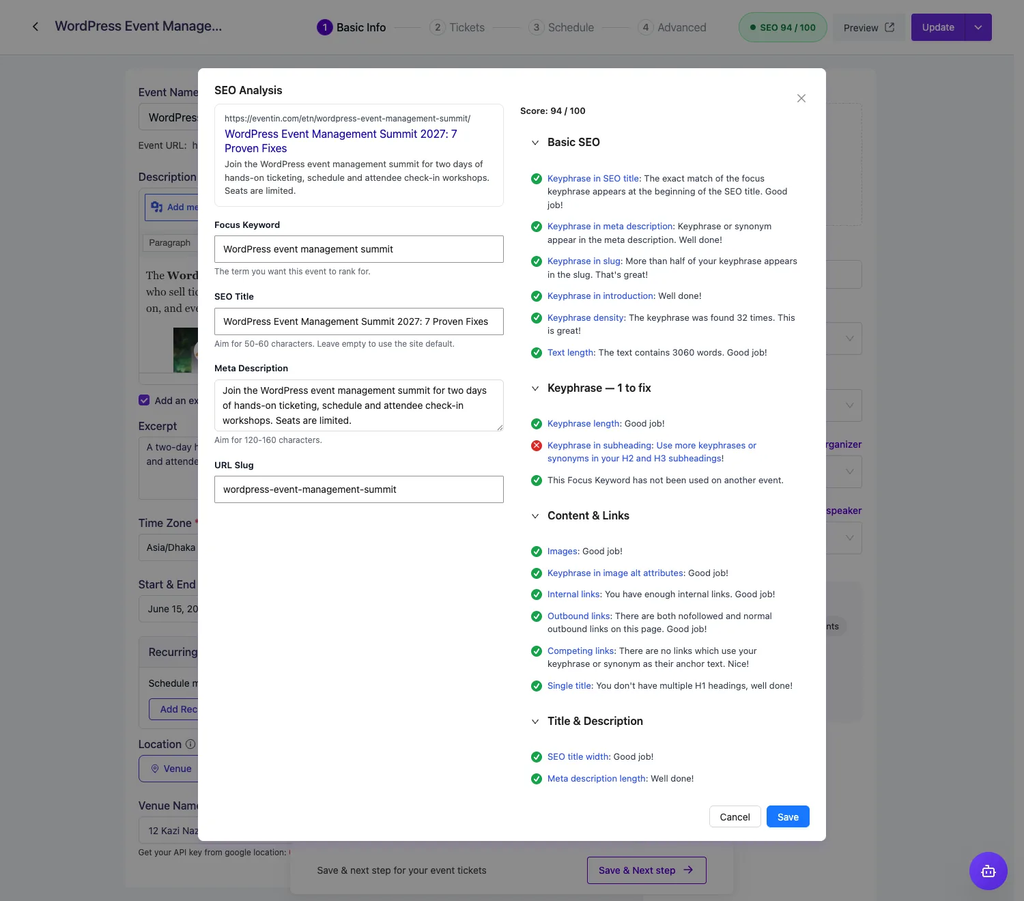
Task: Click the 'Aim for 120-160 characters.' hint
Action: tap(268, 440)
